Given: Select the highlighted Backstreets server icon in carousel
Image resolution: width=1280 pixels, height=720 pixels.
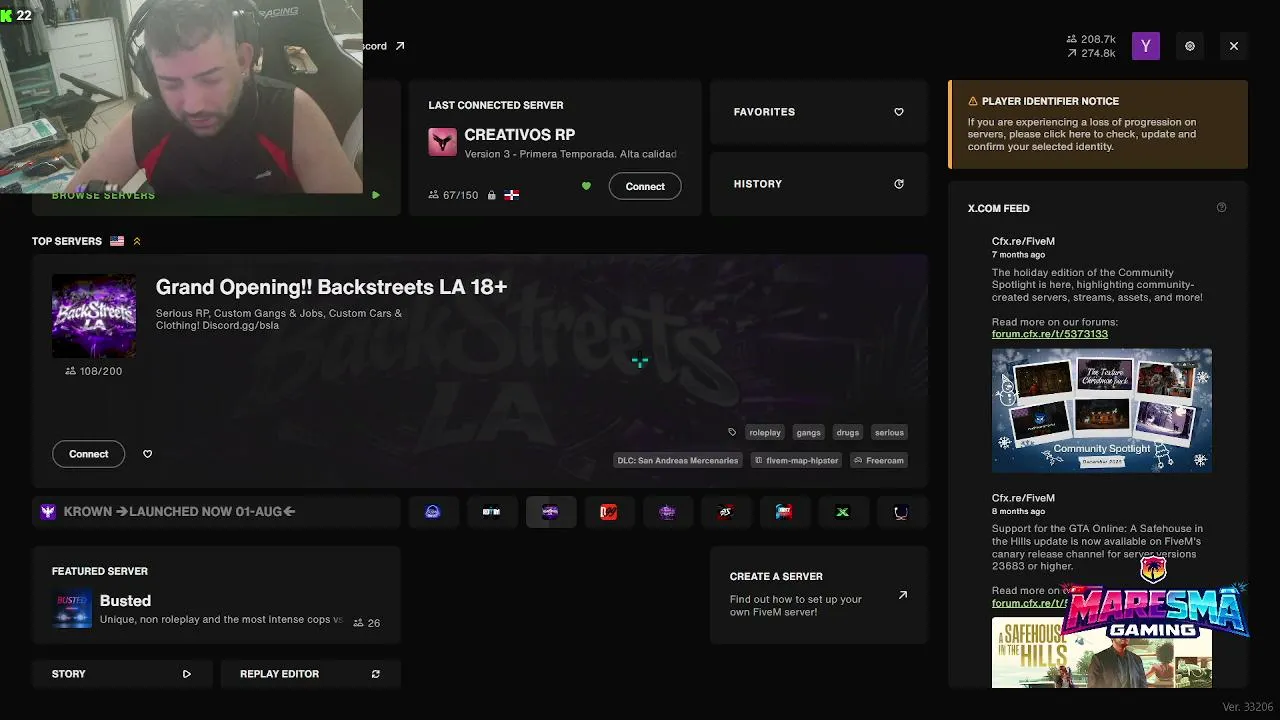Looking at the screenshot, I should coord(550,512).
